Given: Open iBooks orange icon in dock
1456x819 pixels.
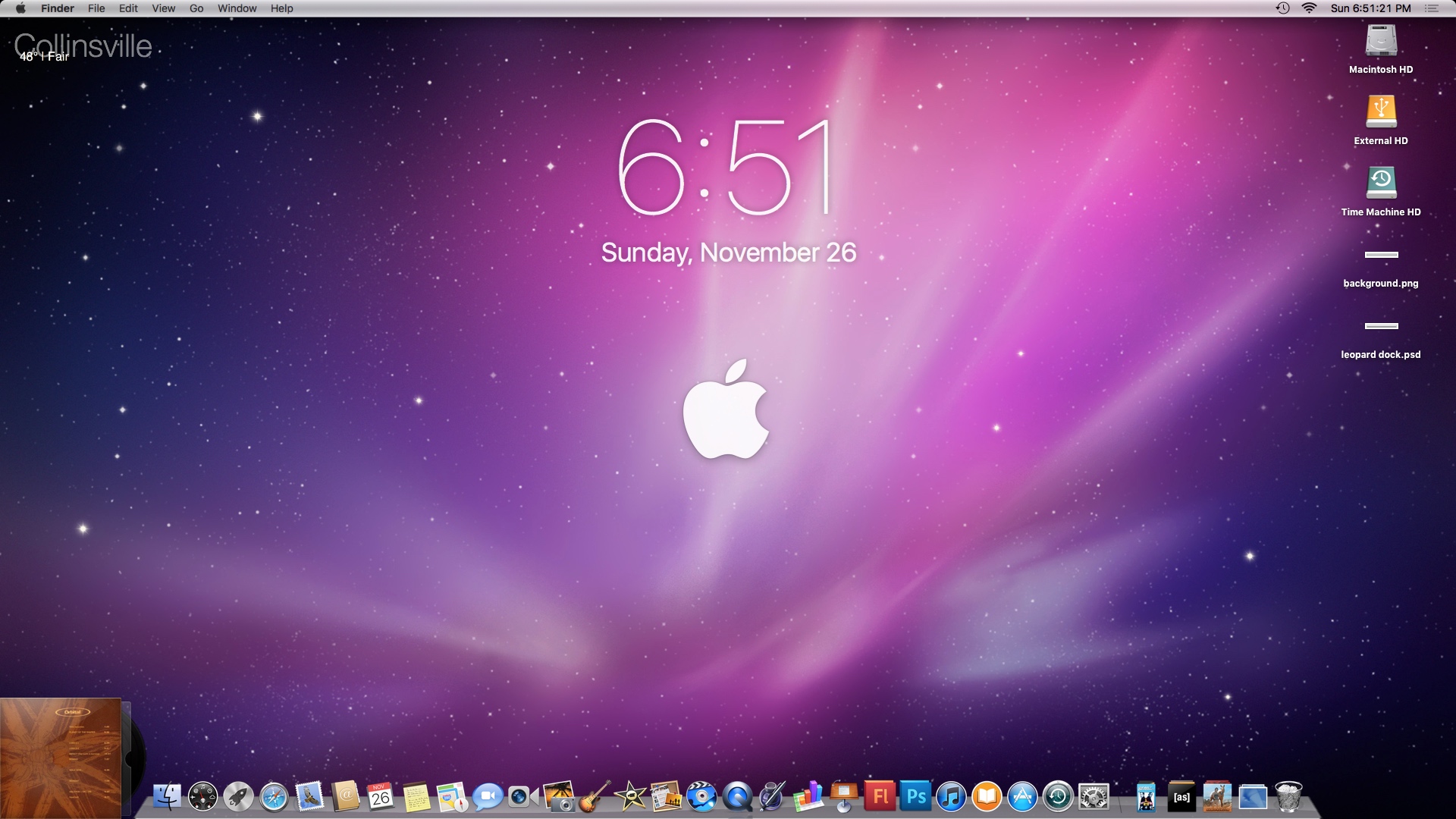Looking at the screenshot, I should 987,797.
